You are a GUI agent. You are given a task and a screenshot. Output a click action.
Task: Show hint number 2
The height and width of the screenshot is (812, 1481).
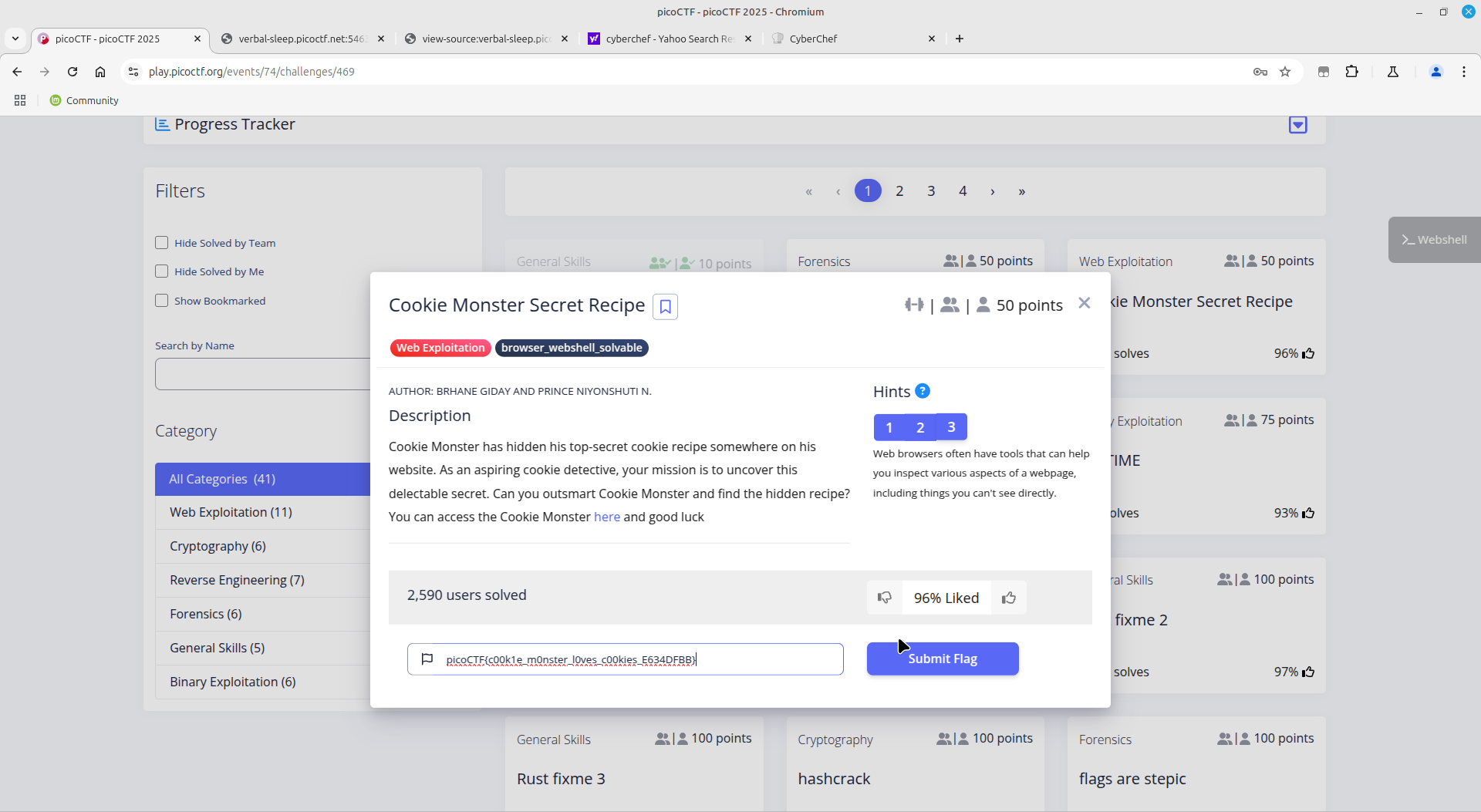pyautogui.click(x=919, y=427)
